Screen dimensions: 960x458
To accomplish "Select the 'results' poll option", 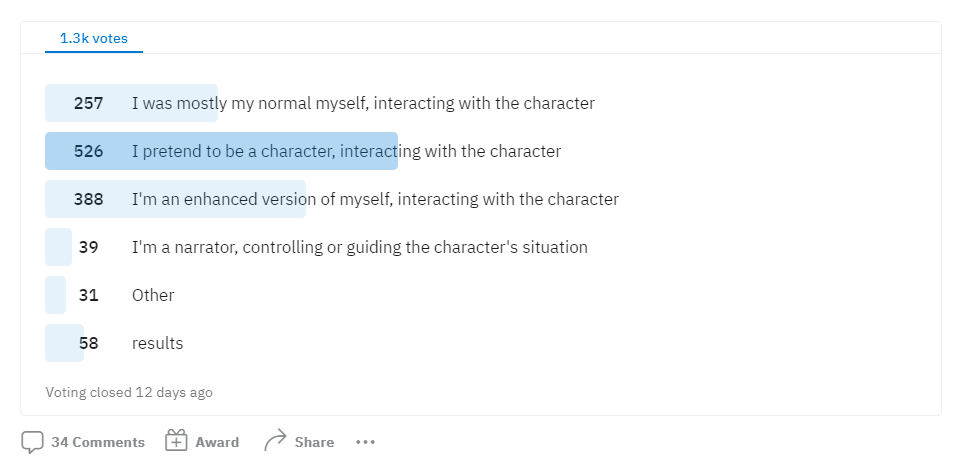I will click(x=157, y=343).
